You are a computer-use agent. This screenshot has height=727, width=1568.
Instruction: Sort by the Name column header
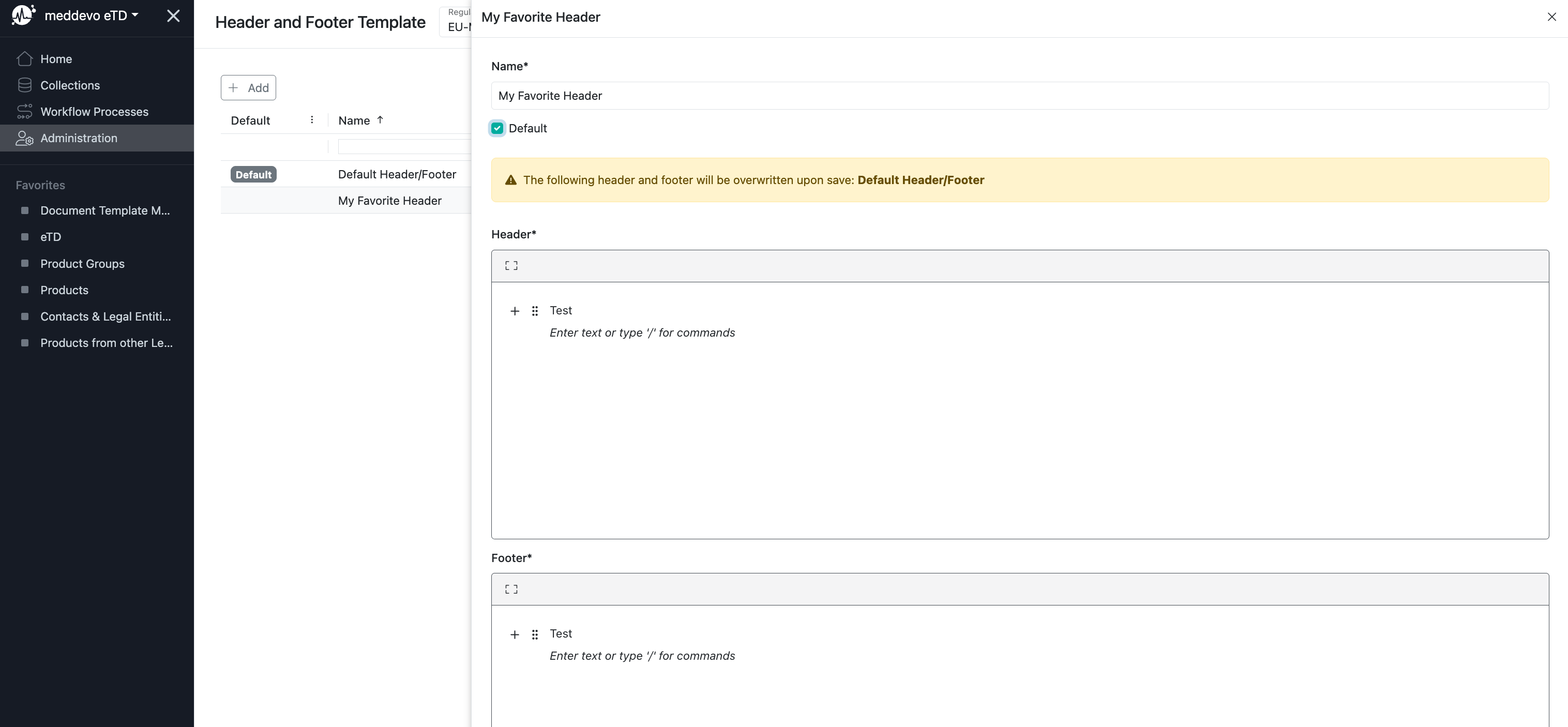click(x=354, y=120)
